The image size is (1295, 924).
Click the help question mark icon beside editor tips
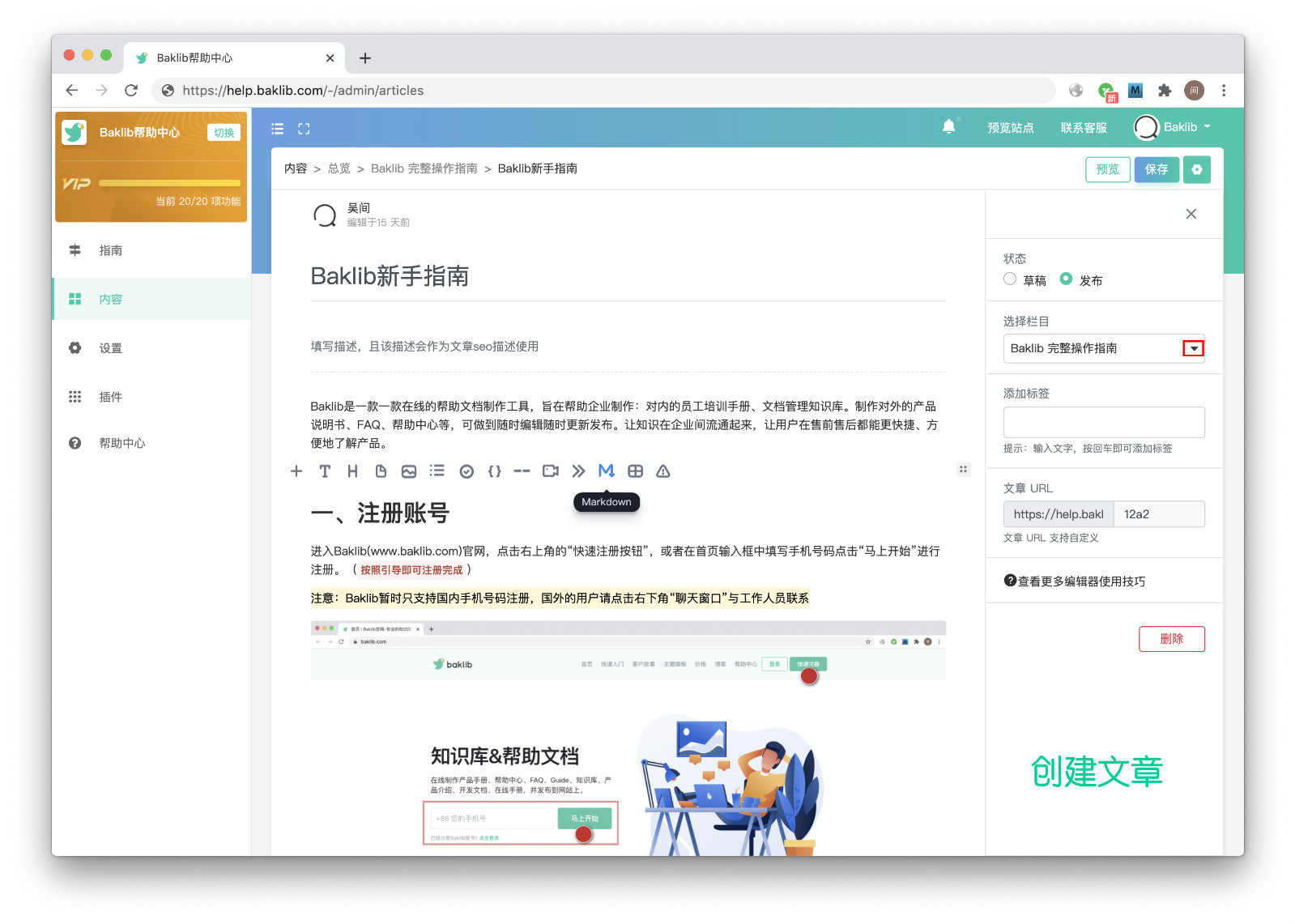(x=1010, y=580)
